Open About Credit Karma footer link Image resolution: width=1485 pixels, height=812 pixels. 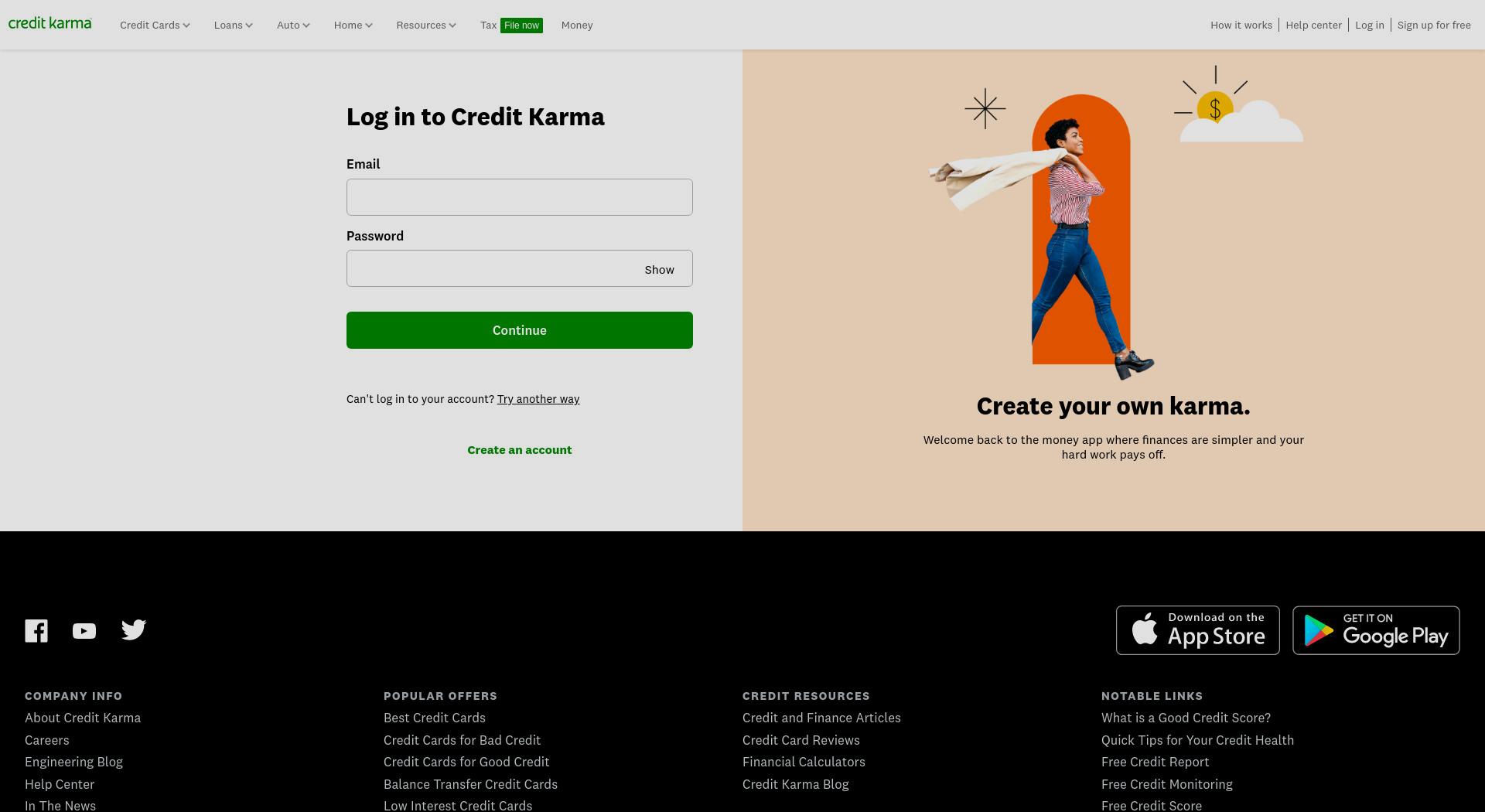83,718
